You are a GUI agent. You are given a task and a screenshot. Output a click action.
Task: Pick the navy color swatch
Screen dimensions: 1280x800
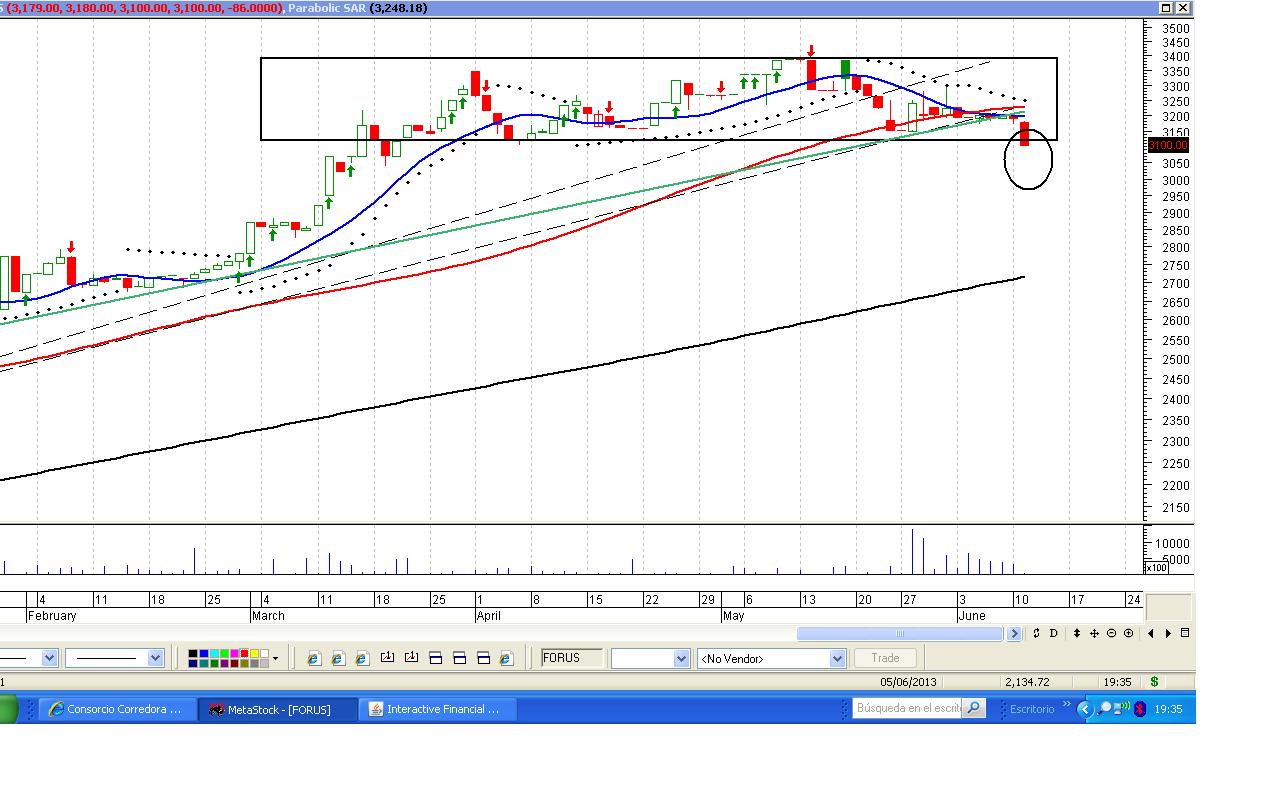193,663
